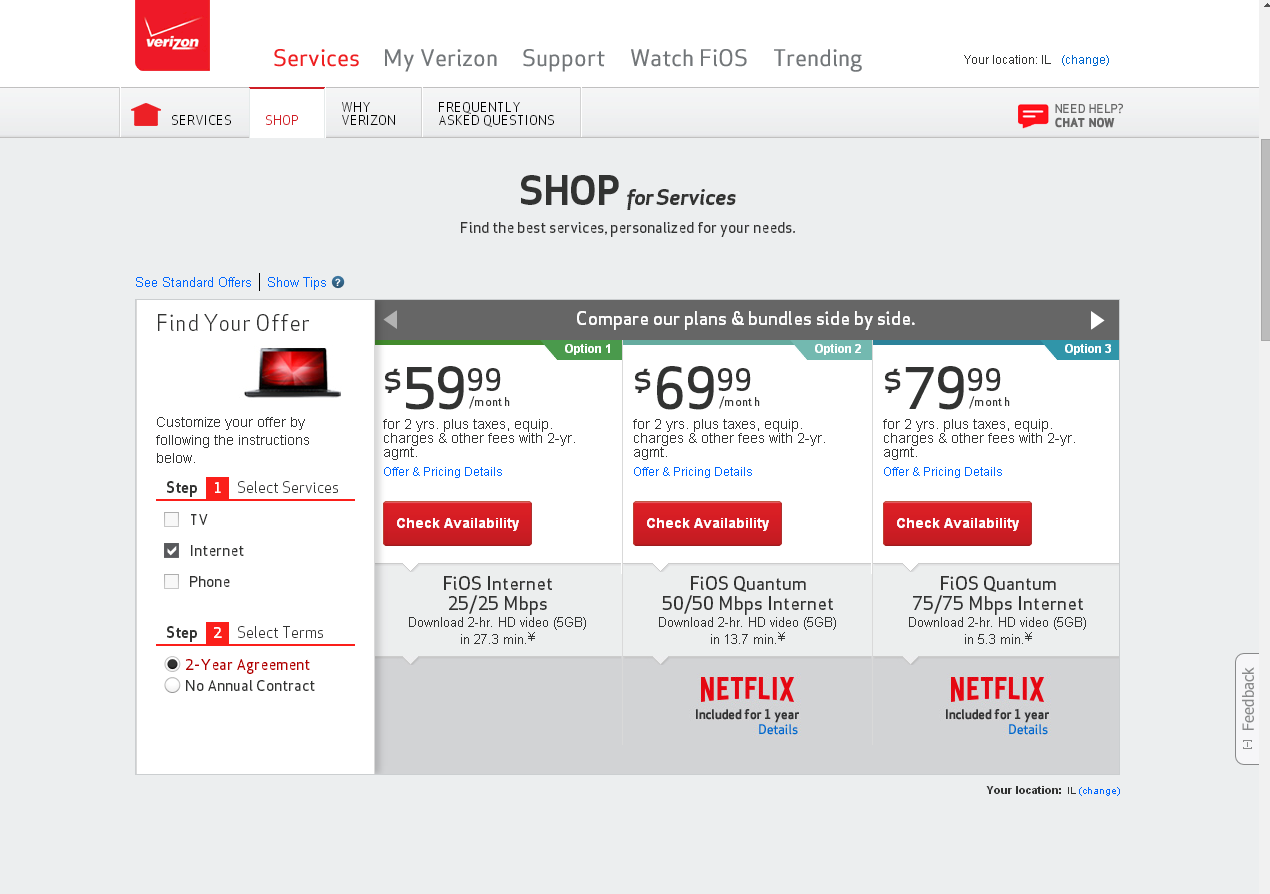Check Availability for the $59.99 plan
Screen dimensions: 1270x894
(x=457, y=523)
